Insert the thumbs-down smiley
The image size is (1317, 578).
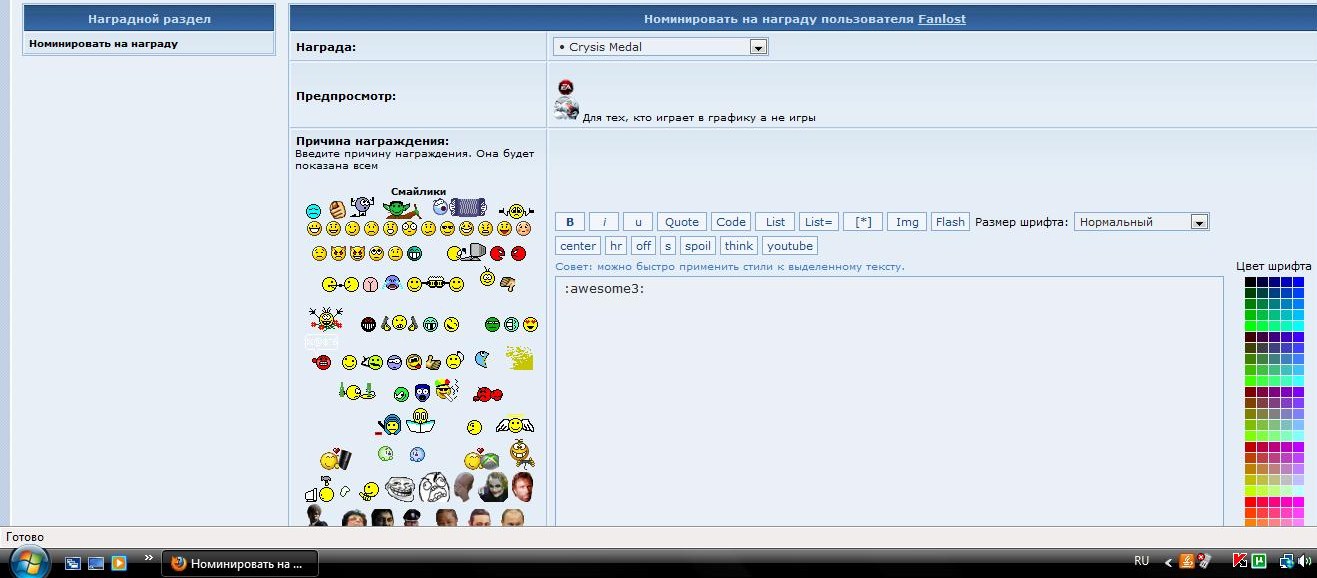(x=507, y=283)
